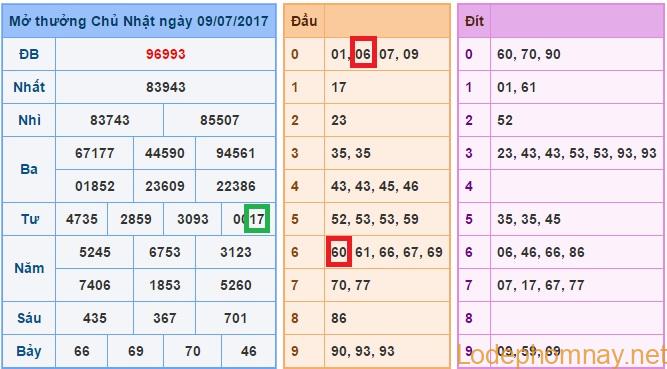The image size is (667, 369).
Task: Click the Đít column header
Action: pyautogui.click(x=474, y=21)
